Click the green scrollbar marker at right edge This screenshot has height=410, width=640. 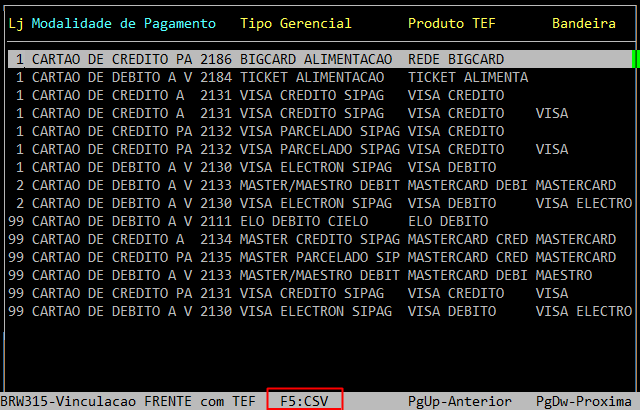(635, 59)
